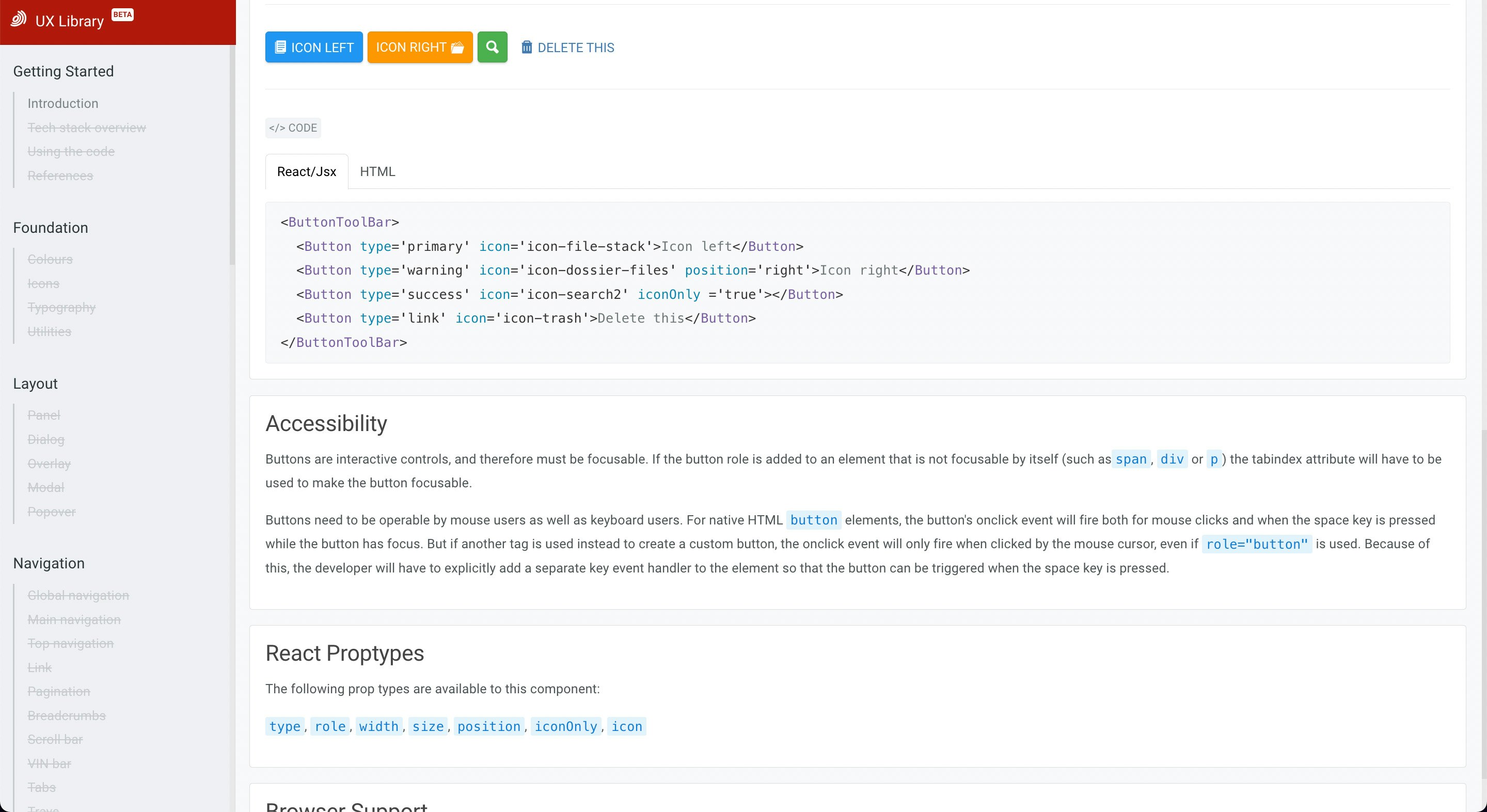Image resolution: width=1487 pixels, height=812 pixels.
Task: Click the document icon inside ICON LEFT button
Action: pyautogui.click(x=281, y=47)
